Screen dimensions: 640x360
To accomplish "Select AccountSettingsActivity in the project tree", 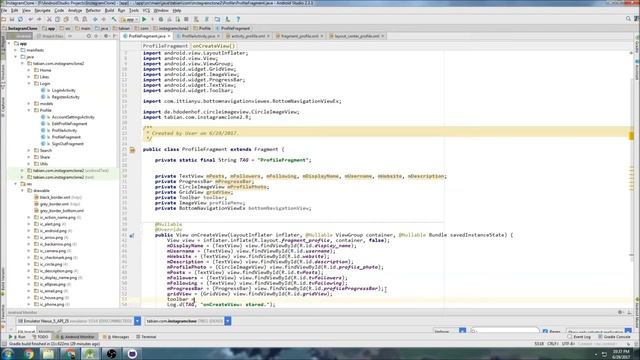I will pyautogui.click(x=73, y=117).
